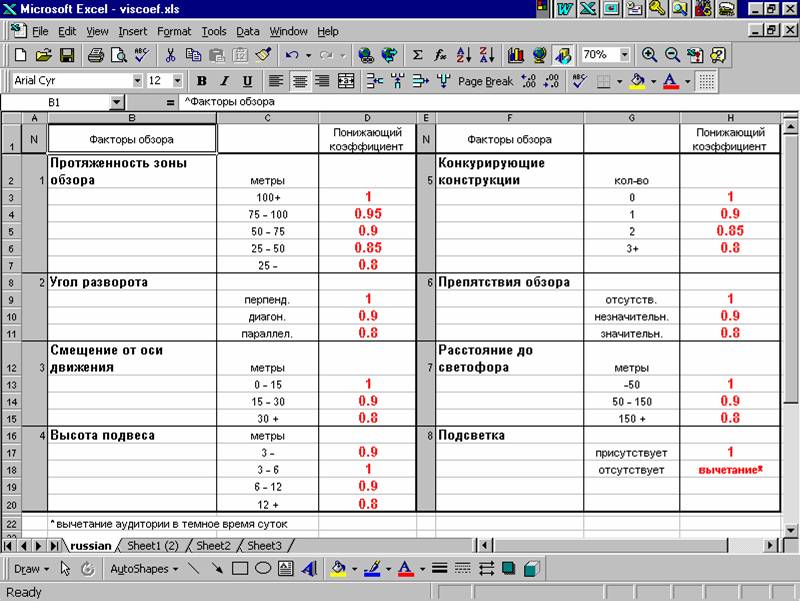Open the Format menu
The image size is (800, 601).
[x=173, y=32]
